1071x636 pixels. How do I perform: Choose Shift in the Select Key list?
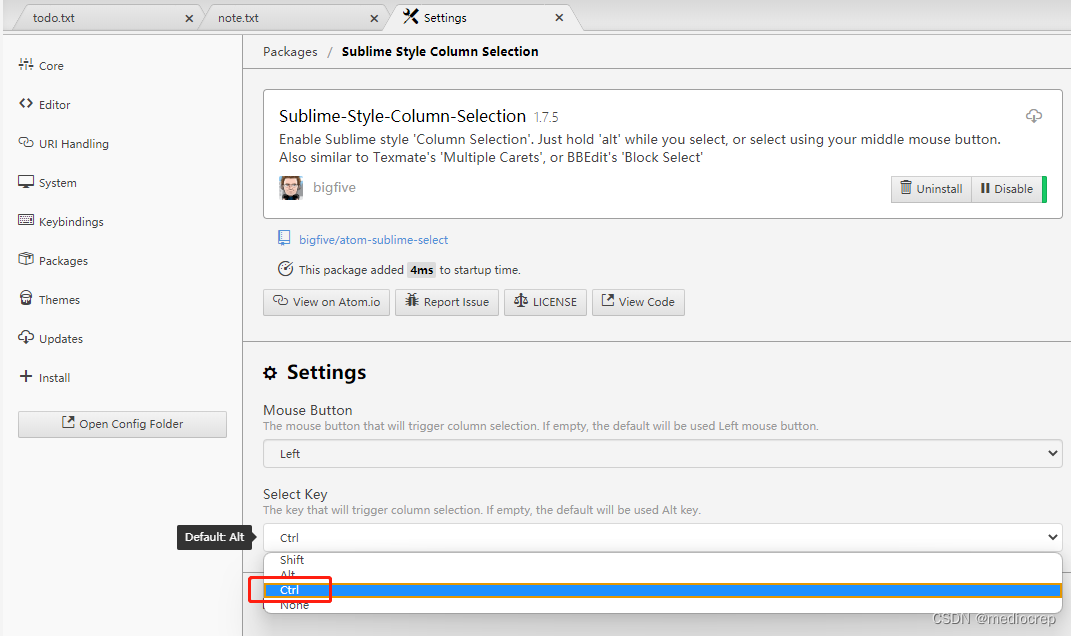(663, 559)
